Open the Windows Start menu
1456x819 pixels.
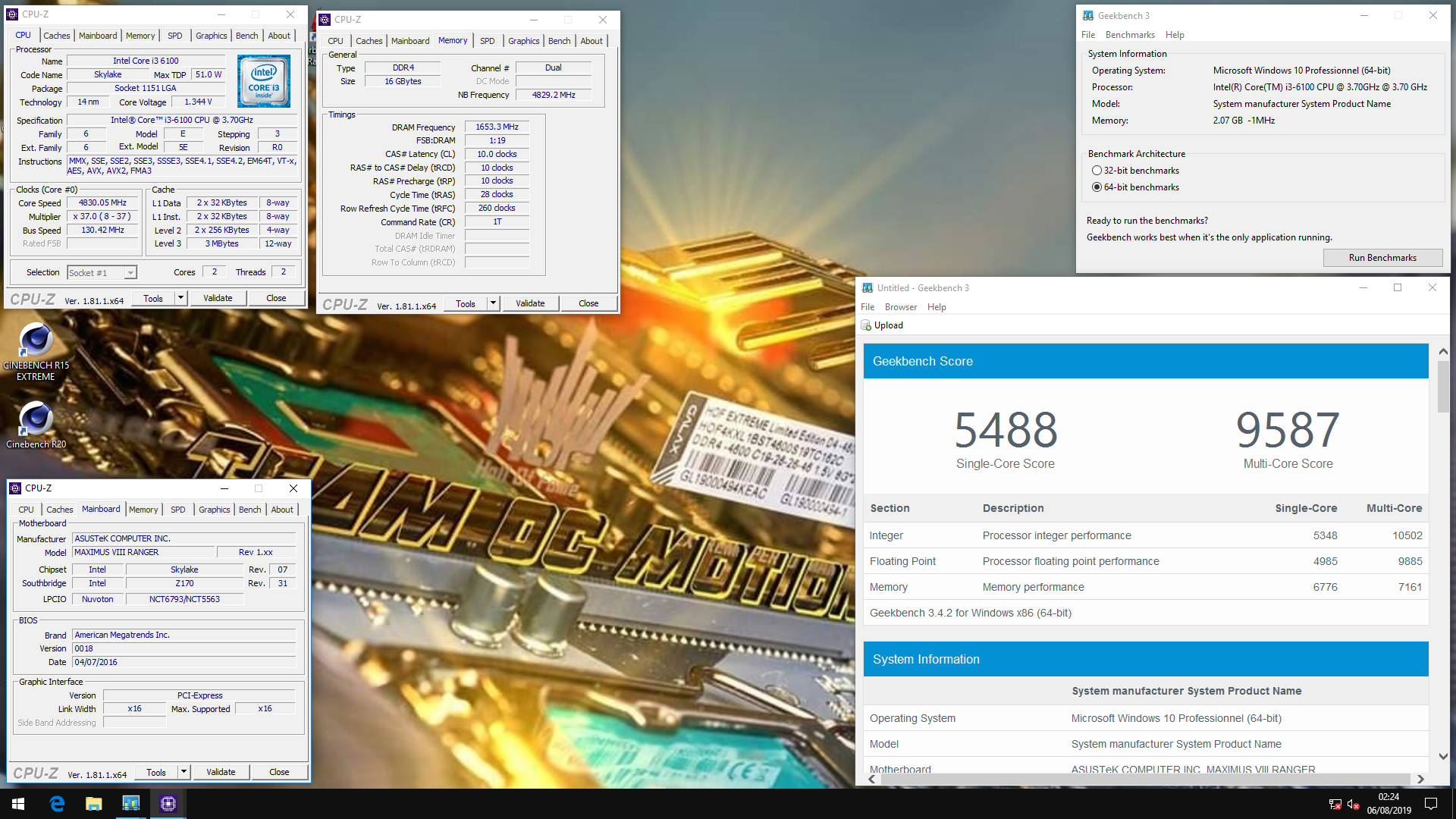(x=18, y=804)
